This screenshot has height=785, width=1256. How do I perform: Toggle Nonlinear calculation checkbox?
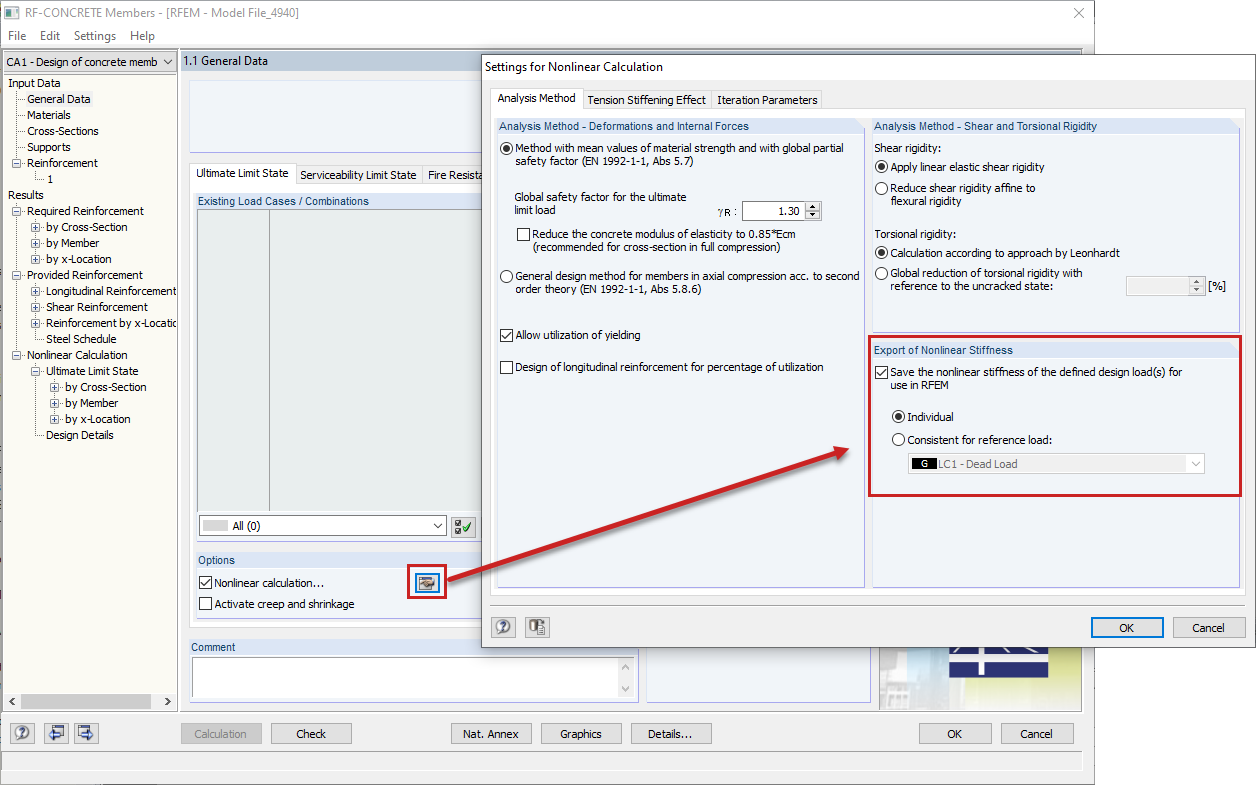click(x=206, y=583)
